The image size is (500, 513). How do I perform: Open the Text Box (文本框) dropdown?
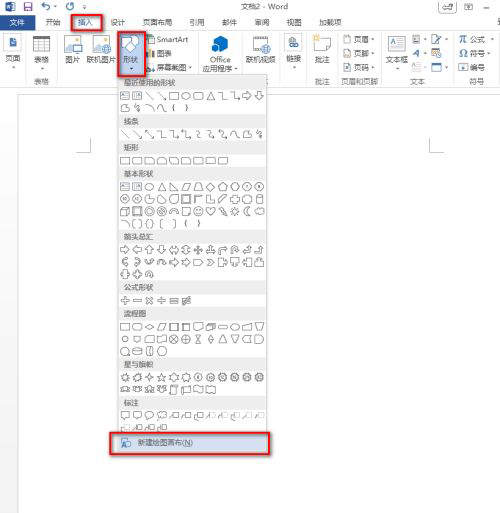397,53
